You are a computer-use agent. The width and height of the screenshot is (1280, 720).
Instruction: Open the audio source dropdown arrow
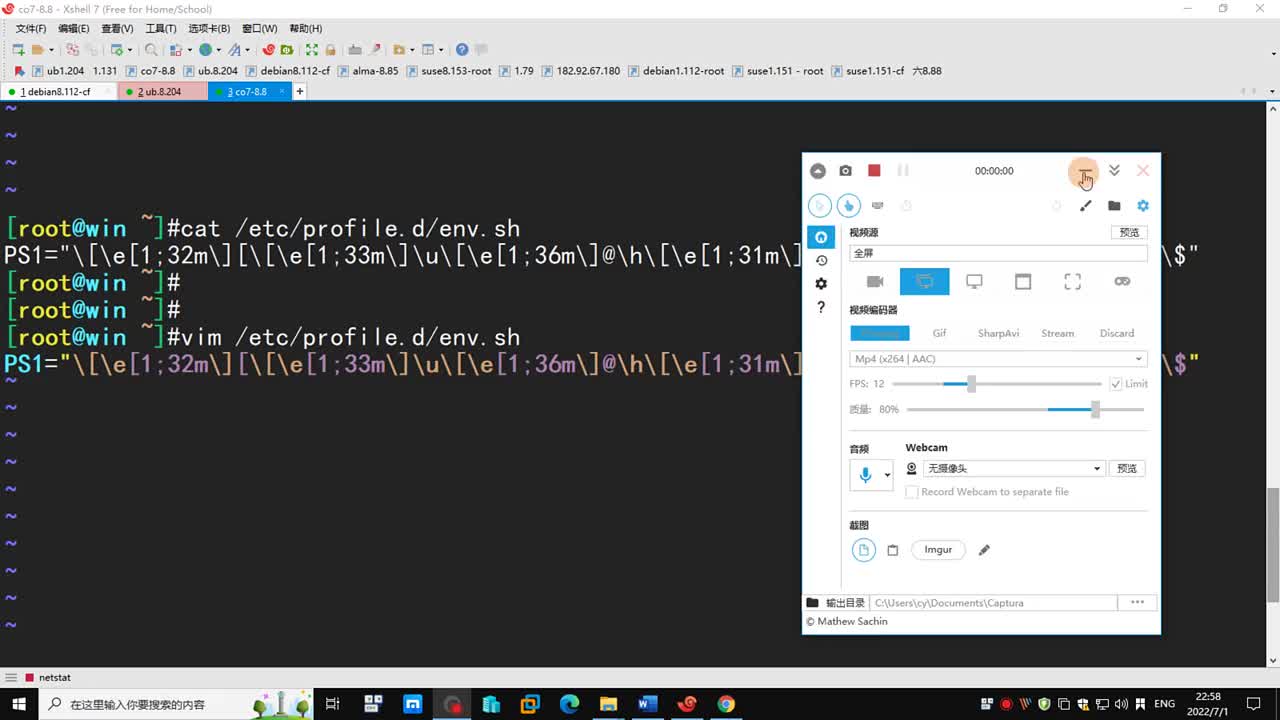pos(887,476)
